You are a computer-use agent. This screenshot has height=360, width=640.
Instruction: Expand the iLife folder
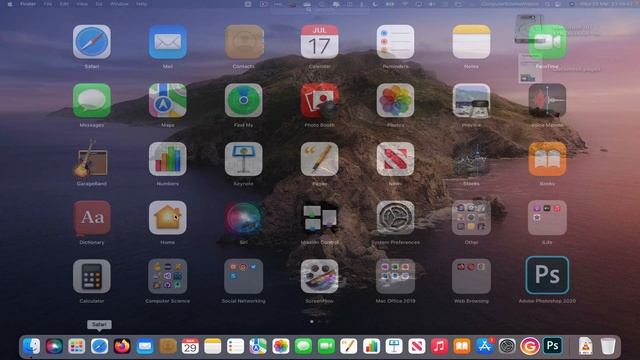pyautogui.click(x=547, y=218)
